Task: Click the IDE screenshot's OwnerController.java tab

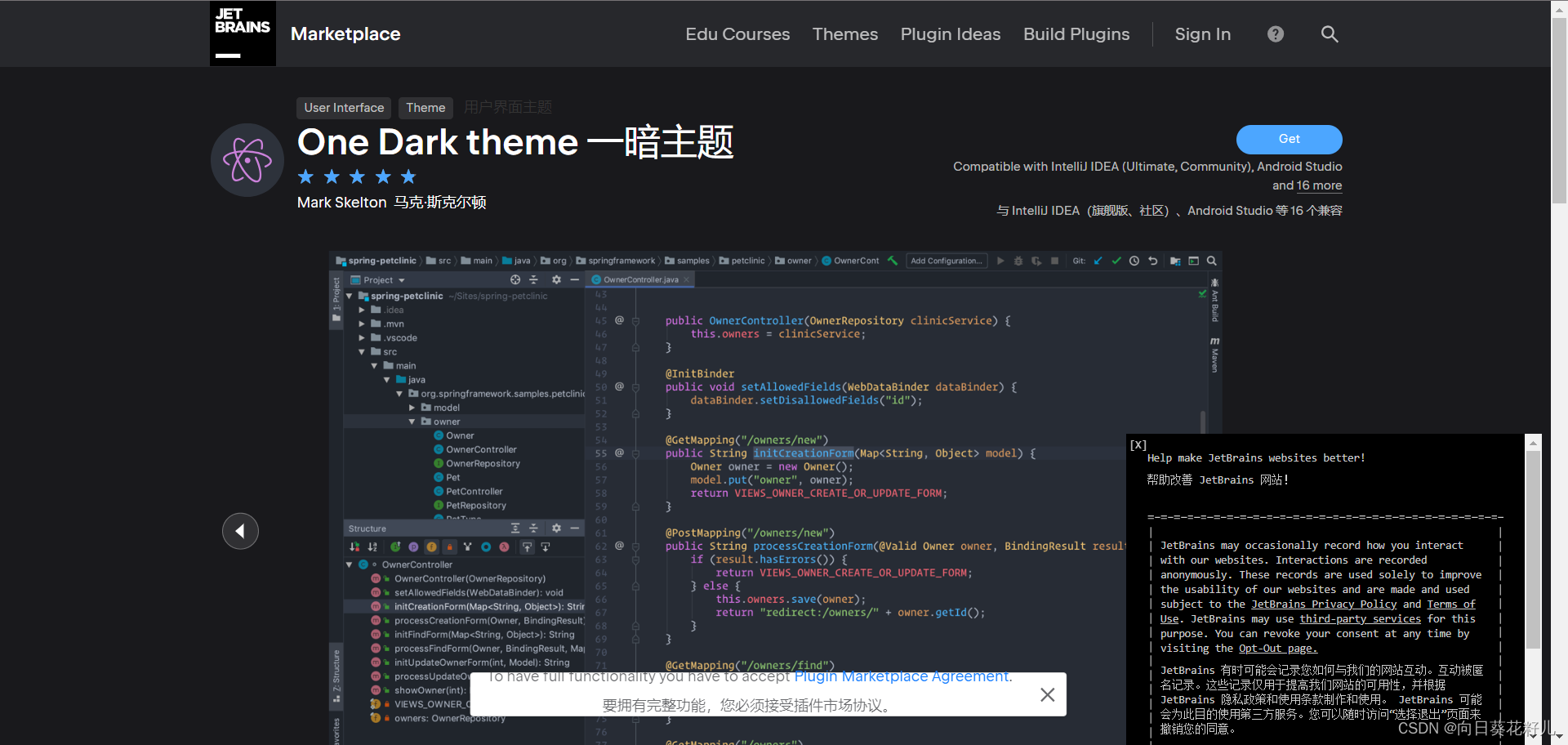Action: point(640,280)
